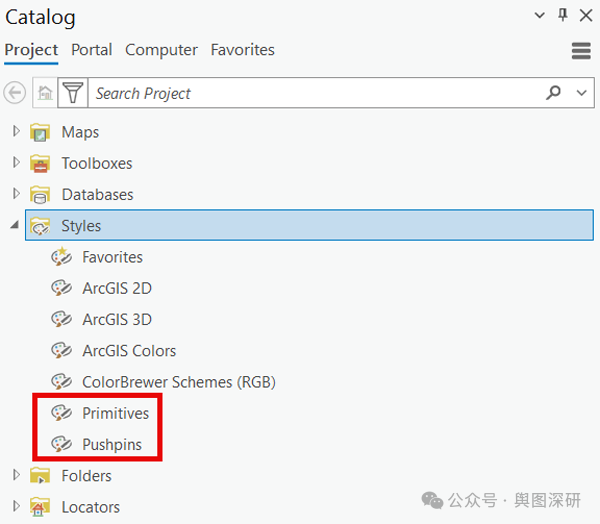
Task: Switch to the Computer tab
Action: 161,50
